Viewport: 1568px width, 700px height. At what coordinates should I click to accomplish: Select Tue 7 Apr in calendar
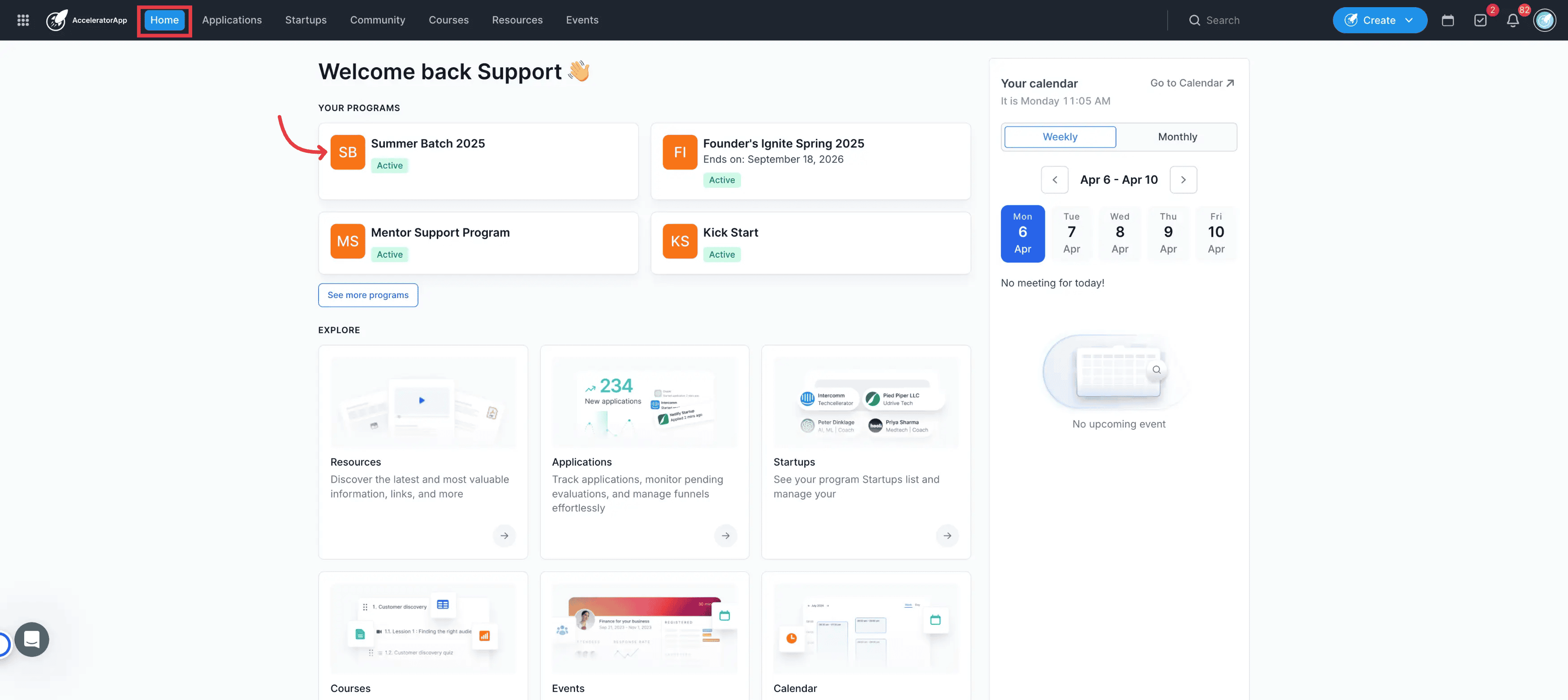click(x=1071, y=233)
